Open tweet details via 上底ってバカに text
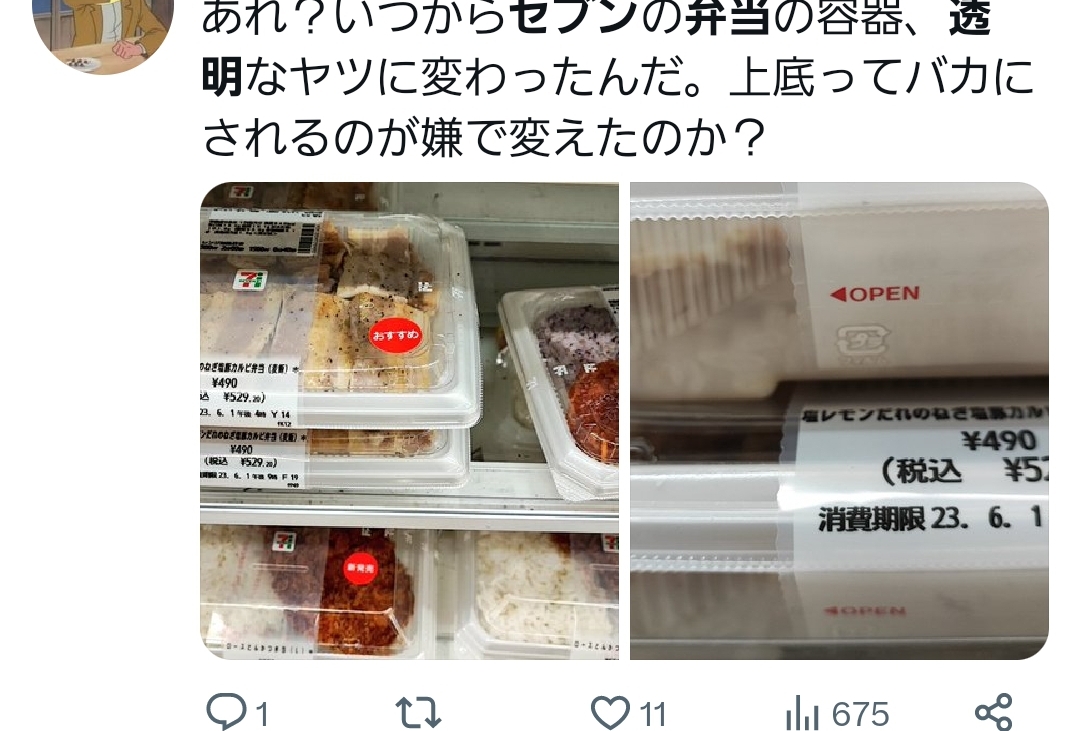 [x=882, y=77]
